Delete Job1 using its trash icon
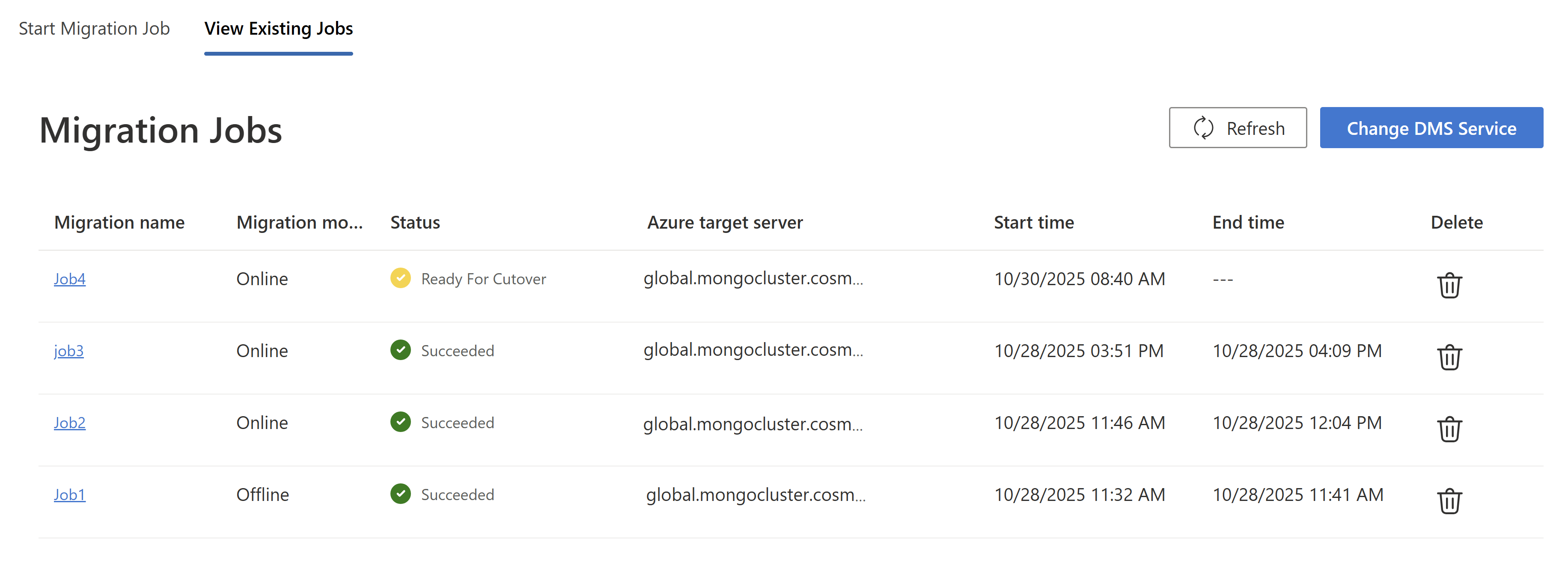 [1449, 501]
